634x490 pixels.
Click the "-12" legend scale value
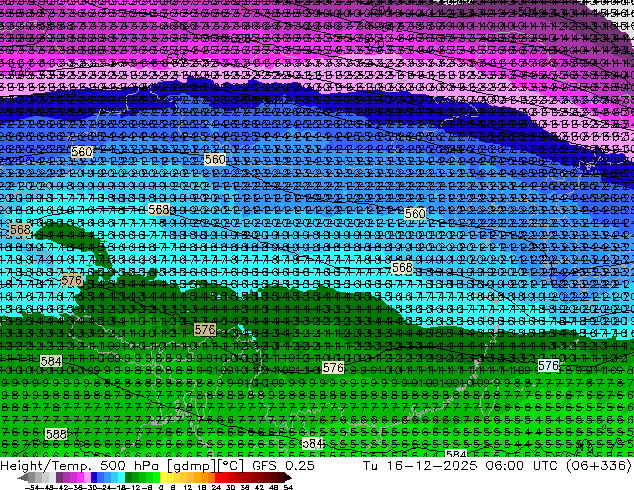(x=133, y=487)
